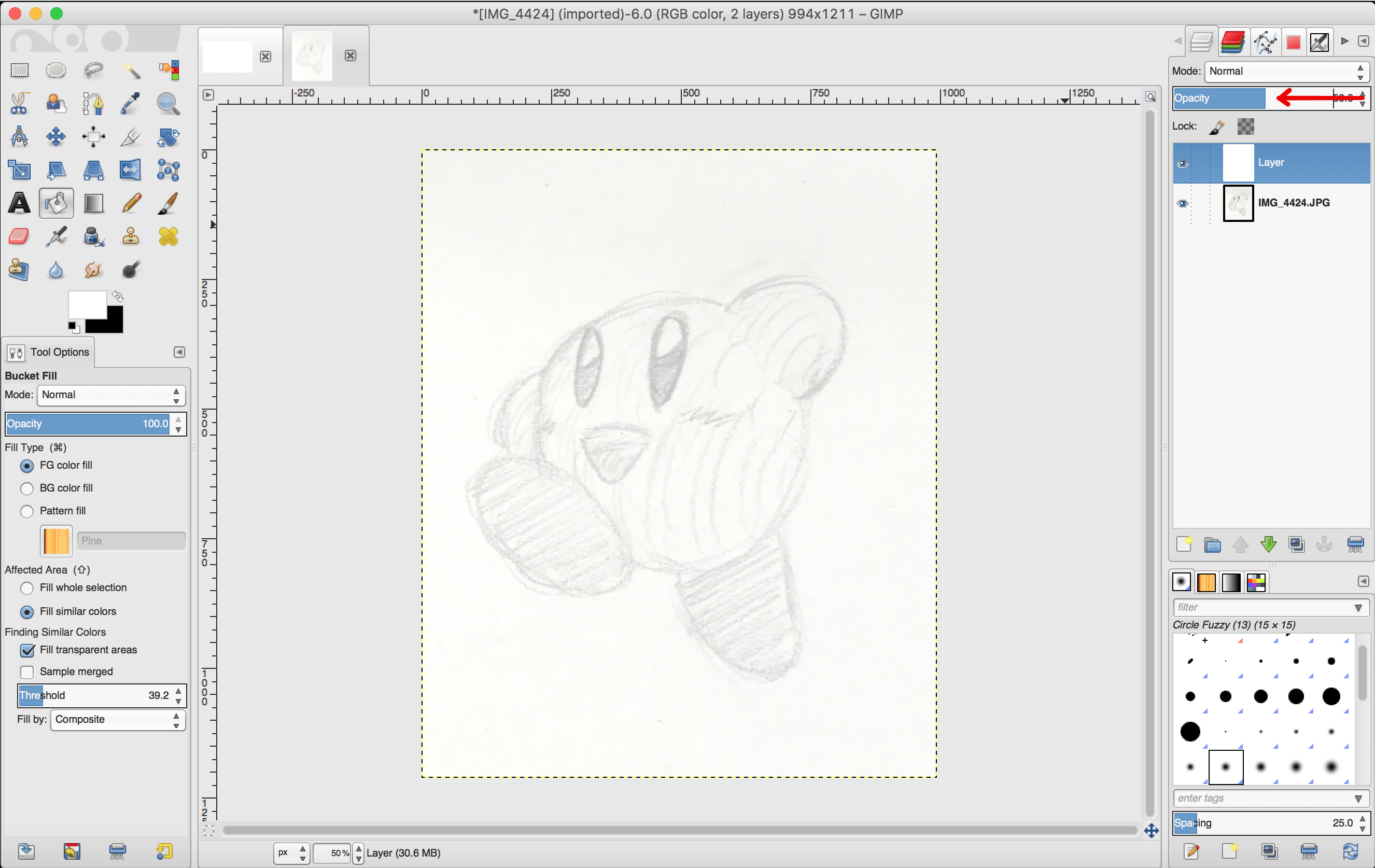Image resolution: width=1375 pixels, height=868 pixels.
Task: Select the Paths tool
Action: (x=93, y=103)
